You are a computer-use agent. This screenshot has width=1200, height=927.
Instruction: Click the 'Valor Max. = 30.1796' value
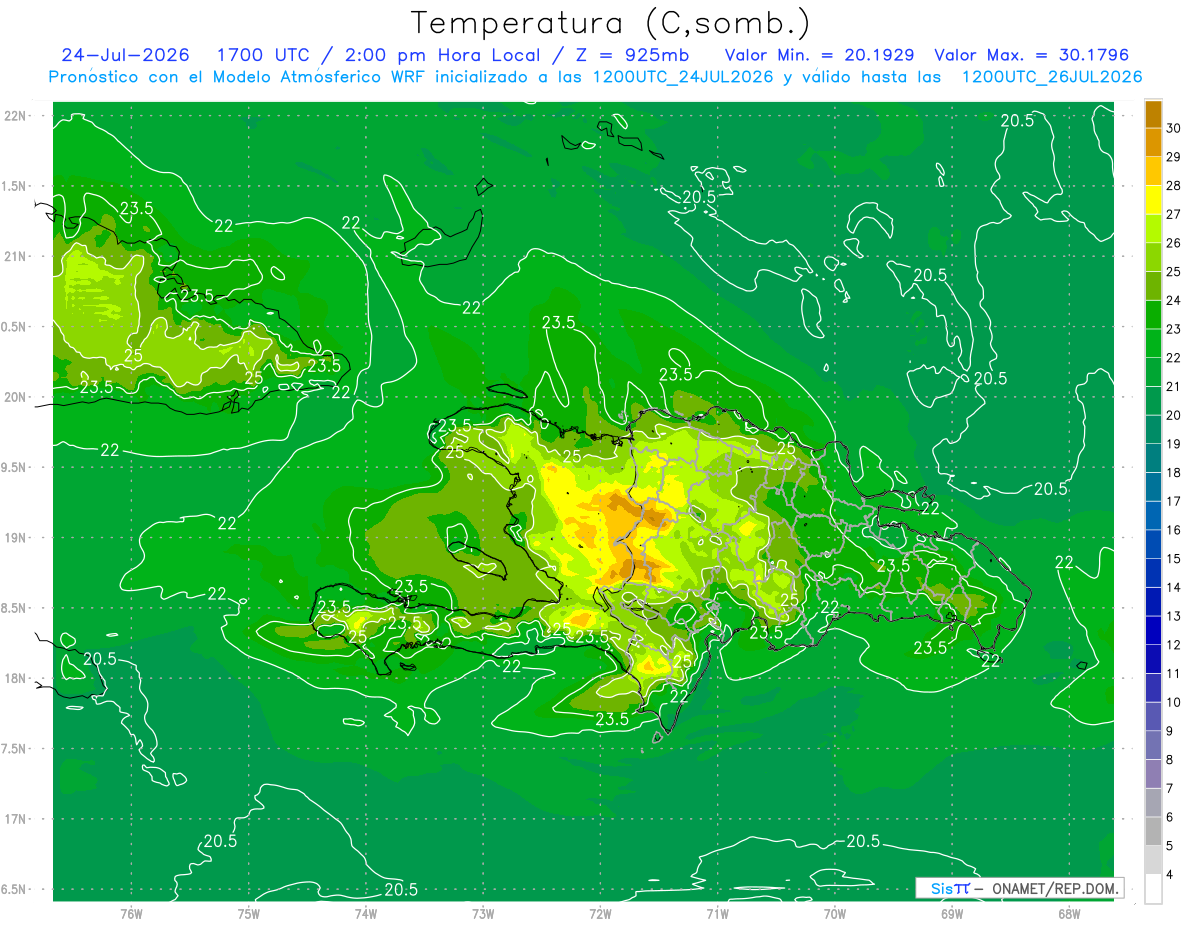(1031, 55)
